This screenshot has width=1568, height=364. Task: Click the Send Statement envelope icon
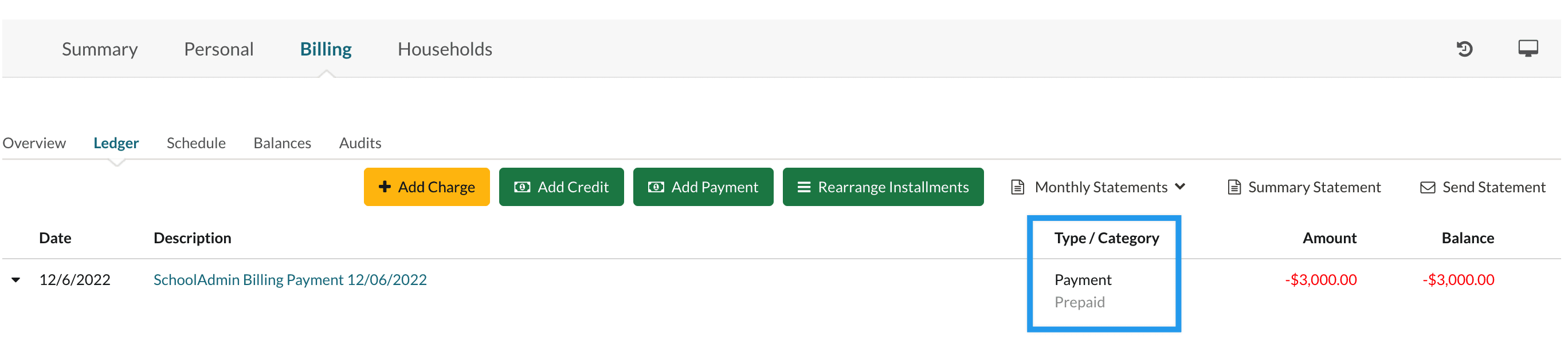click(x=1428, y=187)
